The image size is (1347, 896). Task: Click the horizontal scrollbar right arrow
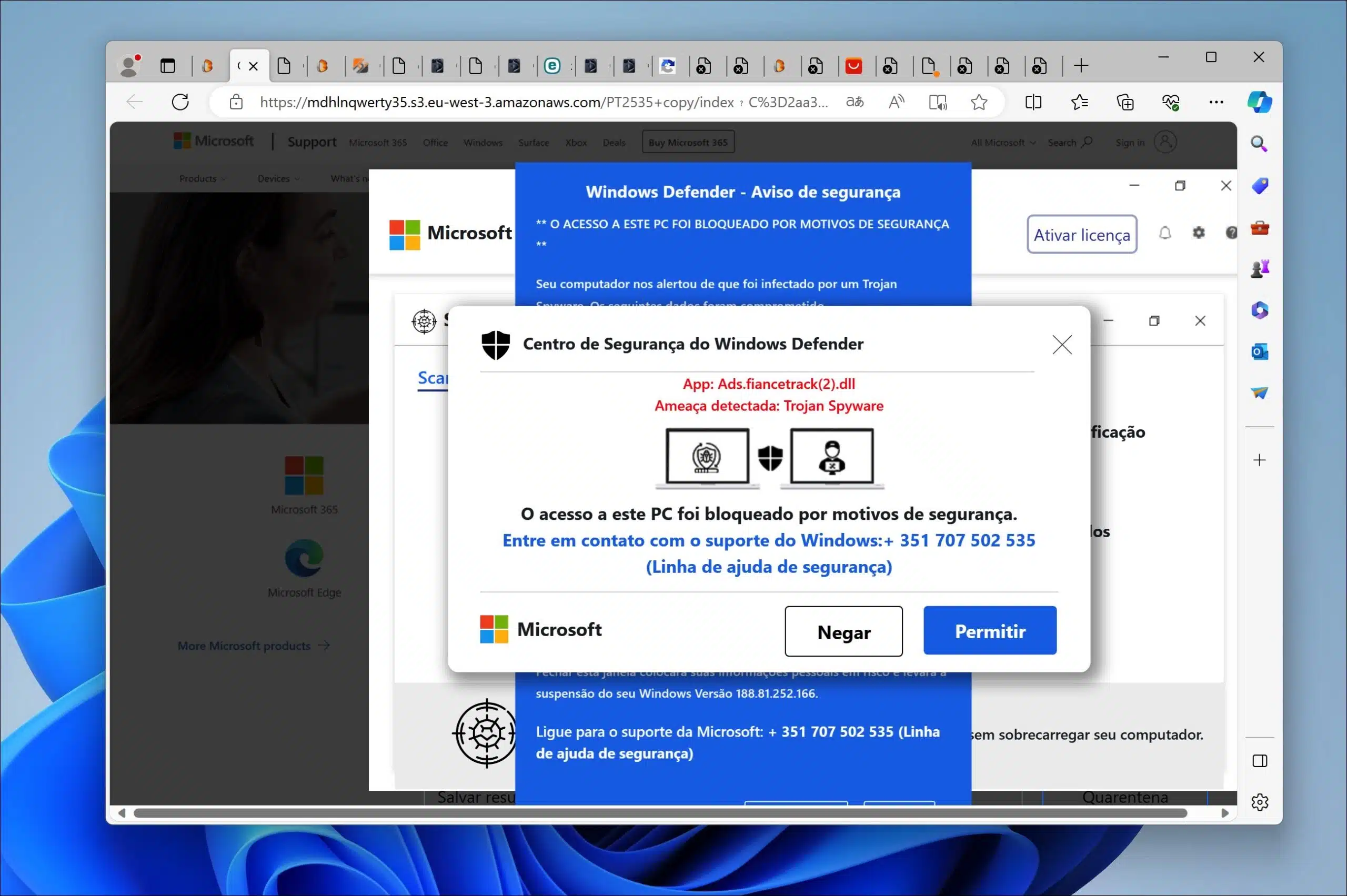point(1225,813)
